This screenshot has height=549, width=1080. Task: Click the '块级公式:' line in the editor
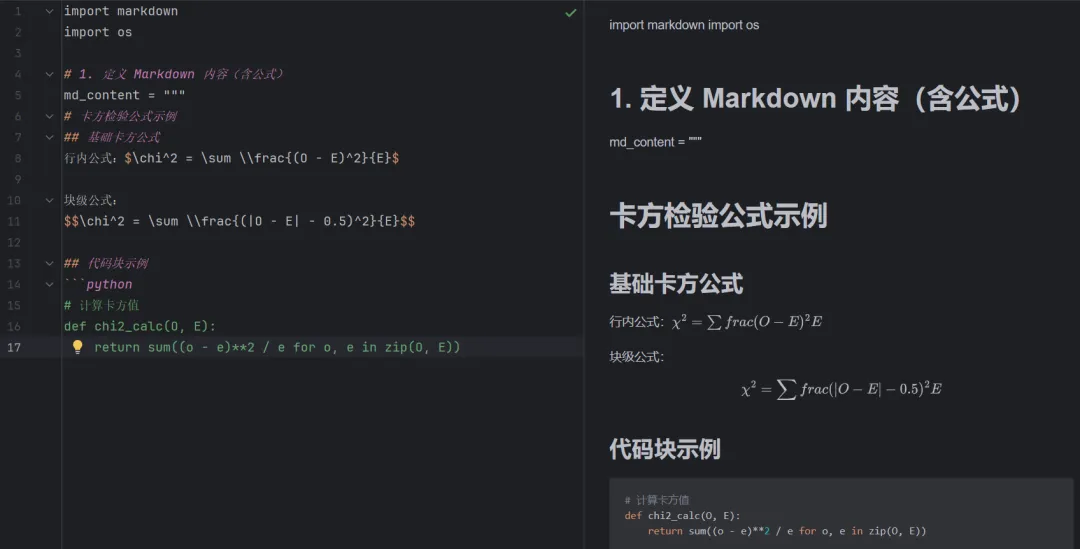point(90,200)
